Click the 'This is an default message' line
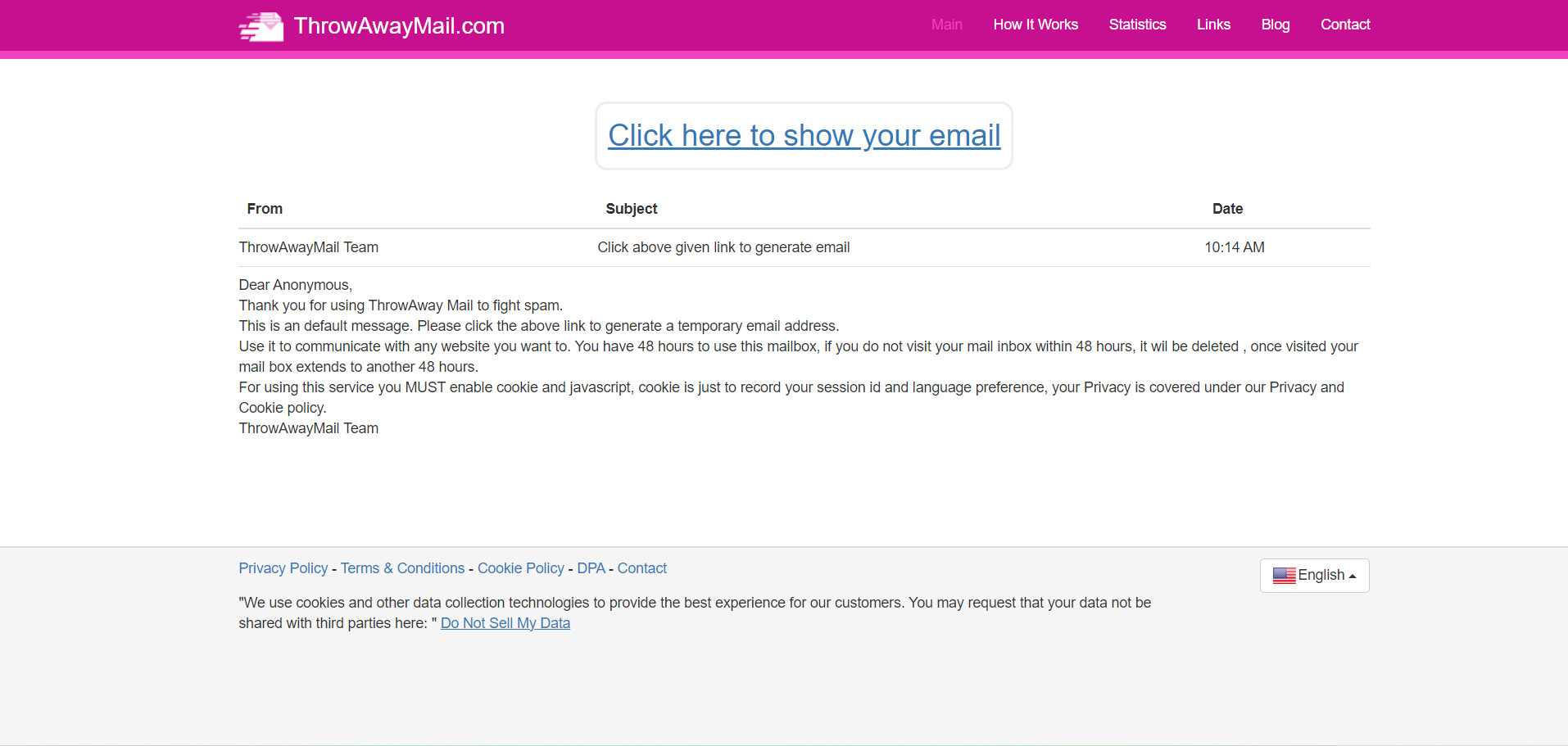1568x746 pixels. 539,326
